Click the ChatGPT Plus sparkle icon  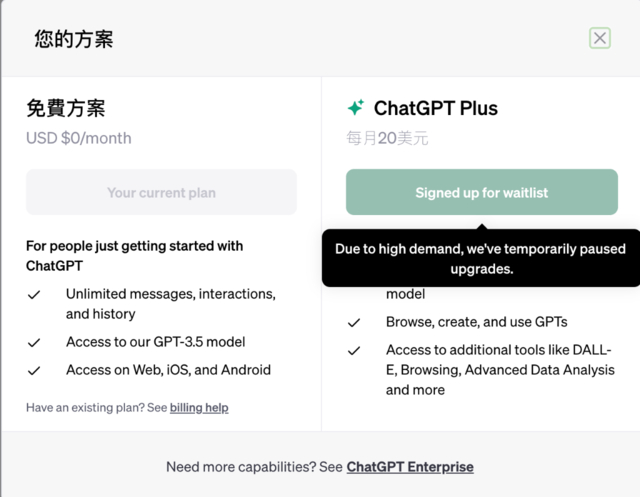tap(355, 108)
